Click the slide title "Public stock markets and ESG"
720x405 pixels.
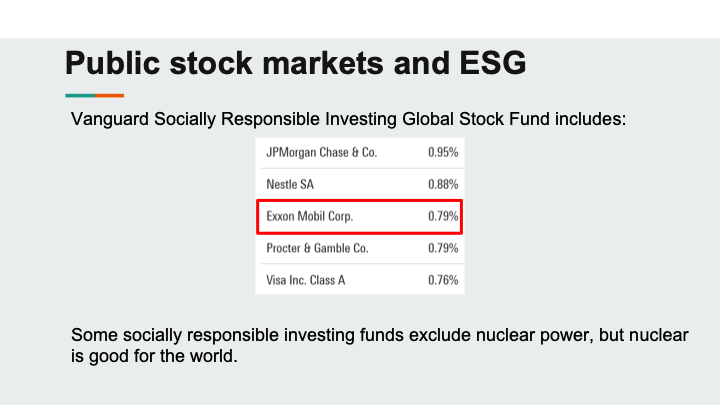(x=296, y=63)
